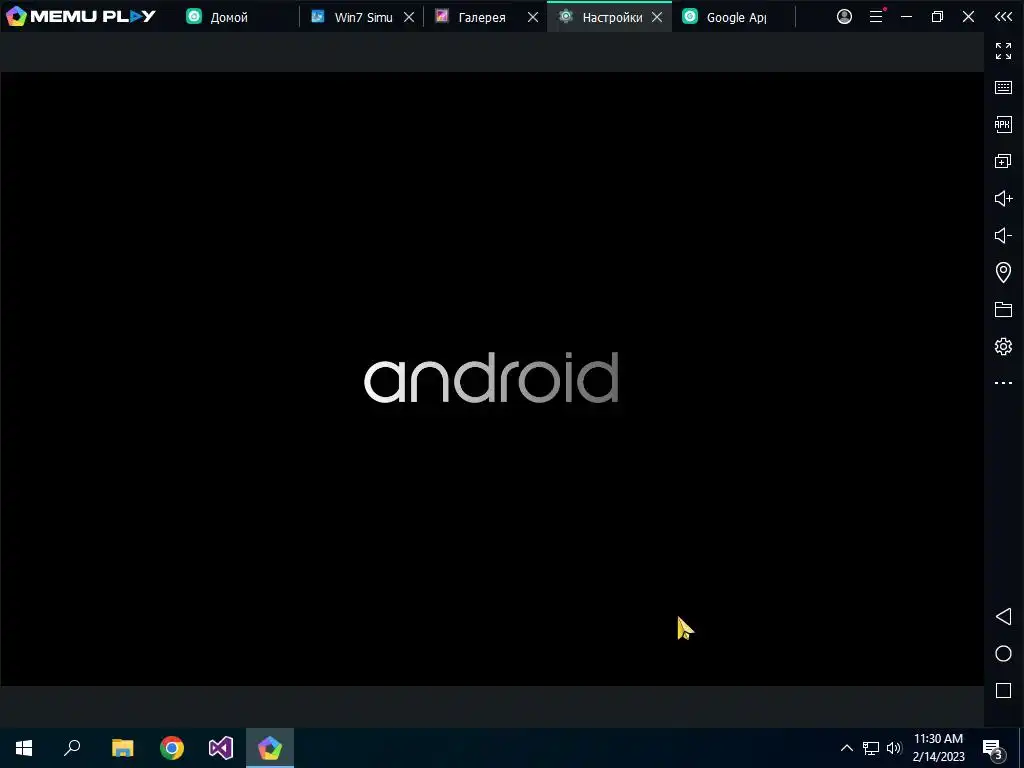Install an APK file

point(1003,124)
